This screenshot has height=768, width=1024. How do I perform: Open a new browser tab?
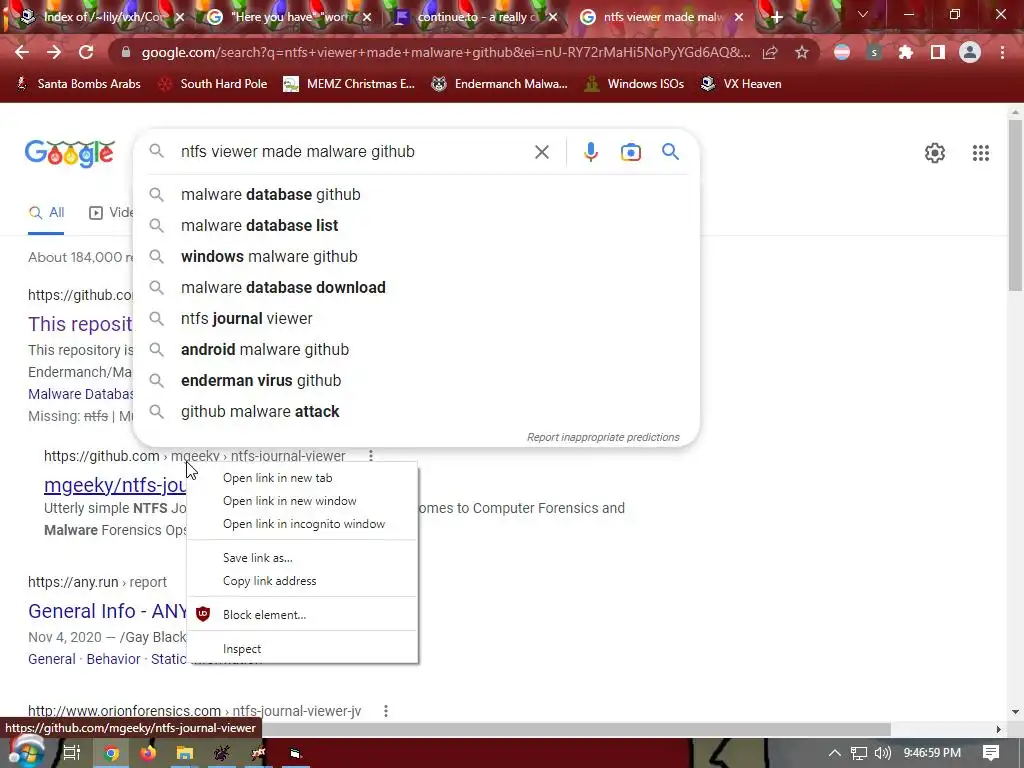pyautogui.click(x=776, y=18)
